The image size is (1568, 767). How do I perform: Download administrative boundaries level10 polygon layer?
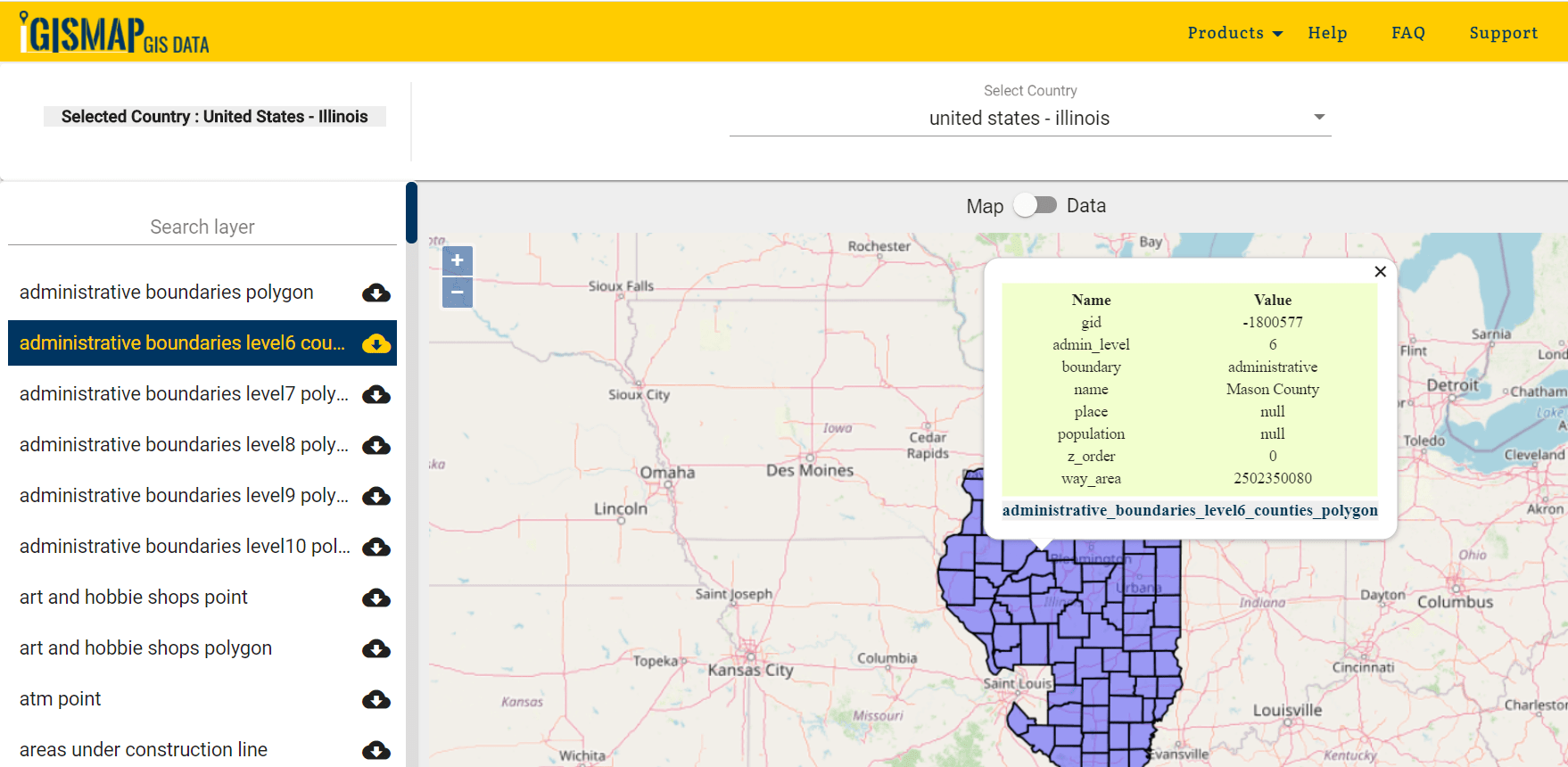tap(376, 547)
